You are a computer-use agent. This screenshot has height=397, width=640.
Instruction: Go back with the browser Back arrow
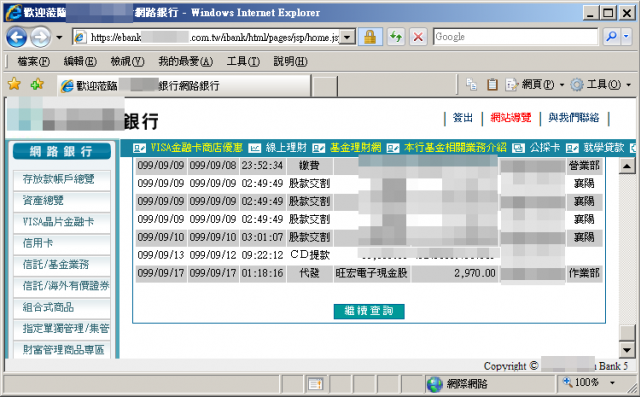17,38
